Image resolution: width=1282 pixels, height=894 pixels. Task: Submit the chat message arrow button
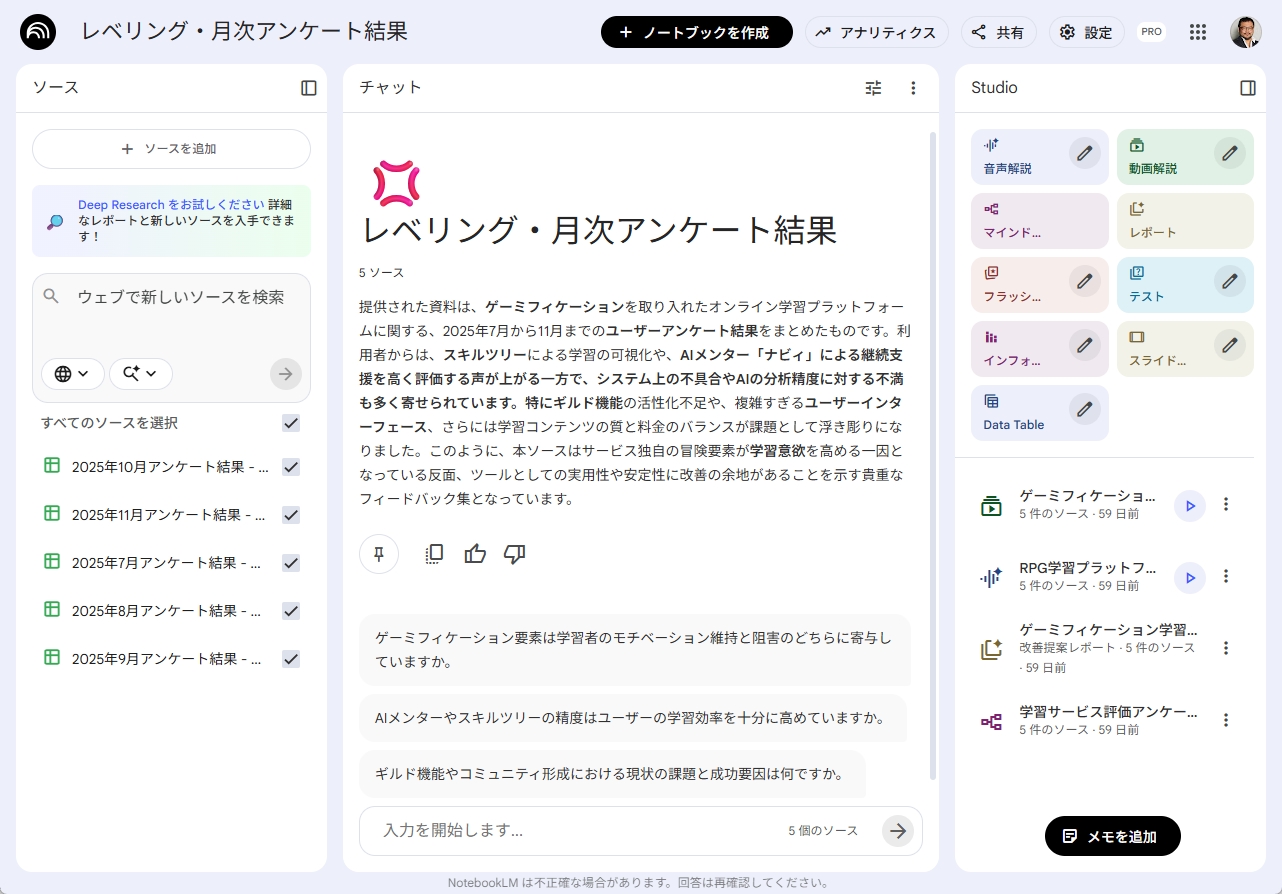[x=898, y=831]
